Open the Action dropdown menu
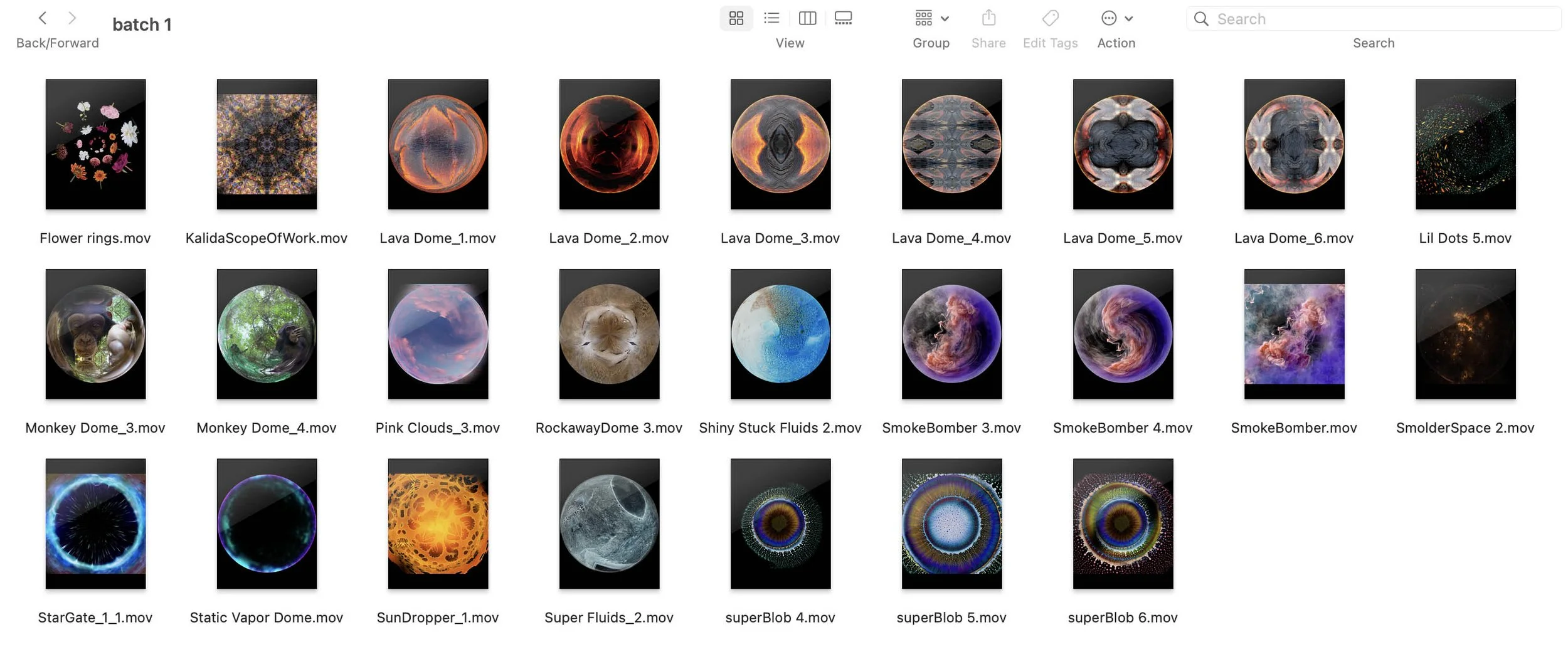Screen dimensions: 1568x664 [x=1116, y=18]
